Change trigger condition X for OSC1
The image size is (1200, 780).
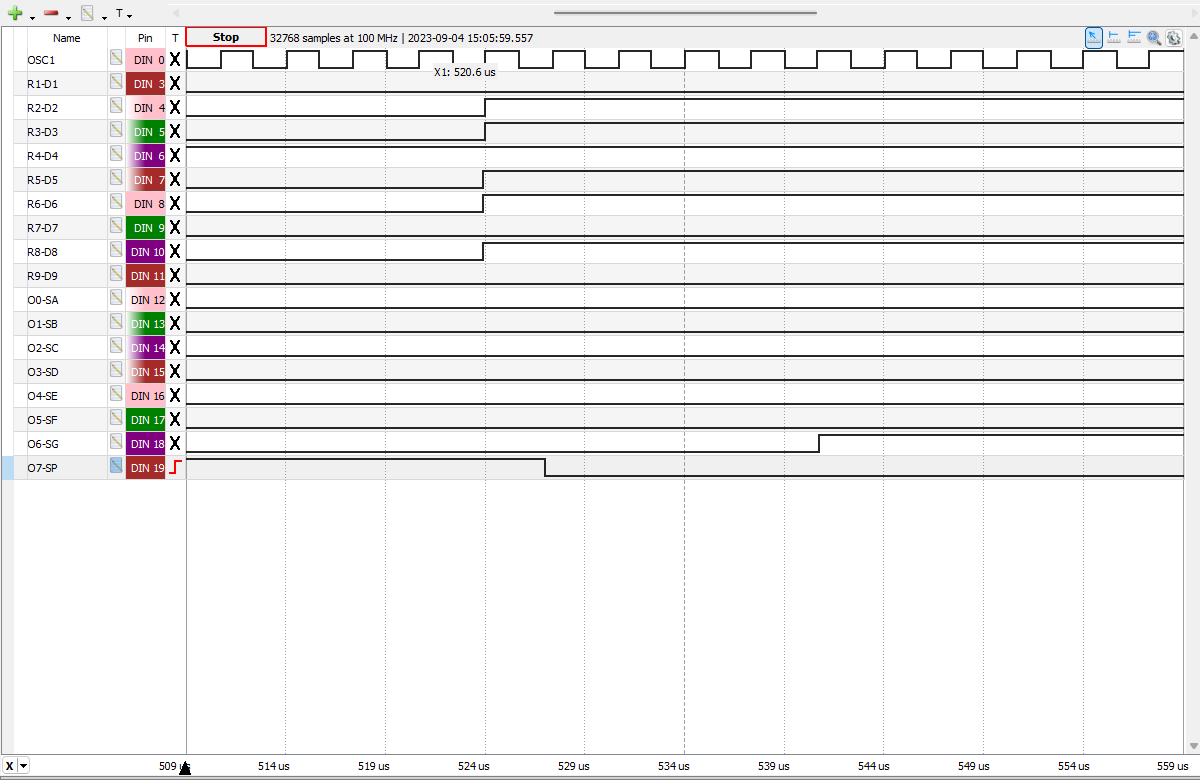point(175,59)
